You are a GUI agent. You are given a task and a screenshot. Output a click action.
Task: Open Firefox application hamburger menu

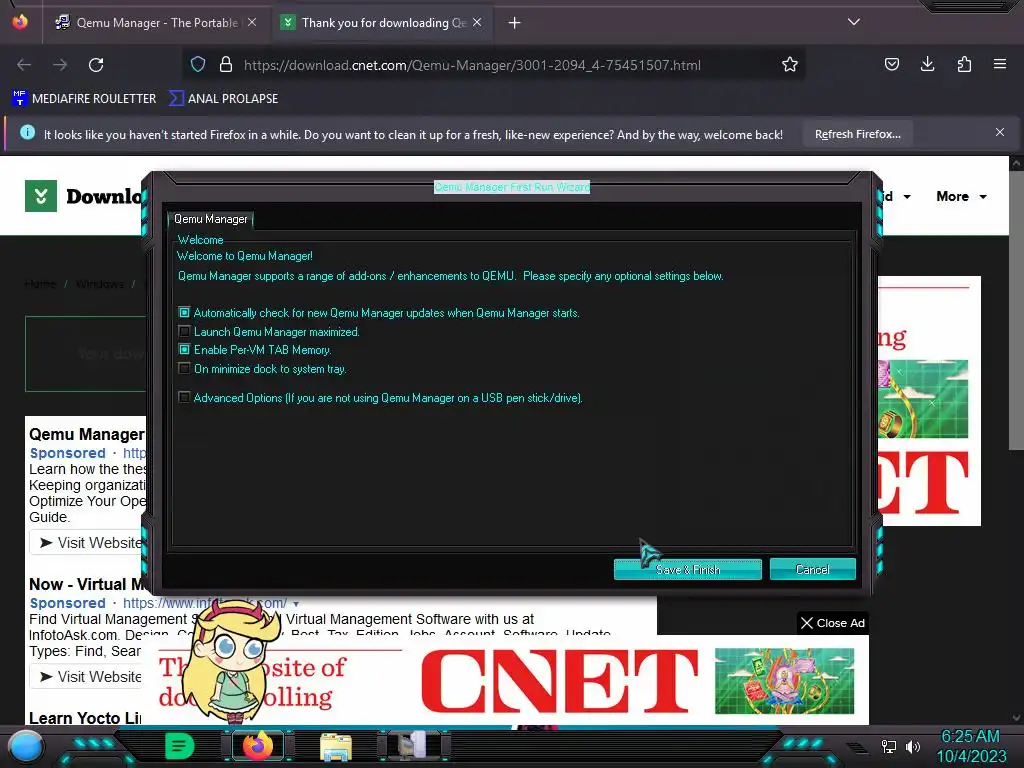pyautogui.click(x=1000, y=64)
